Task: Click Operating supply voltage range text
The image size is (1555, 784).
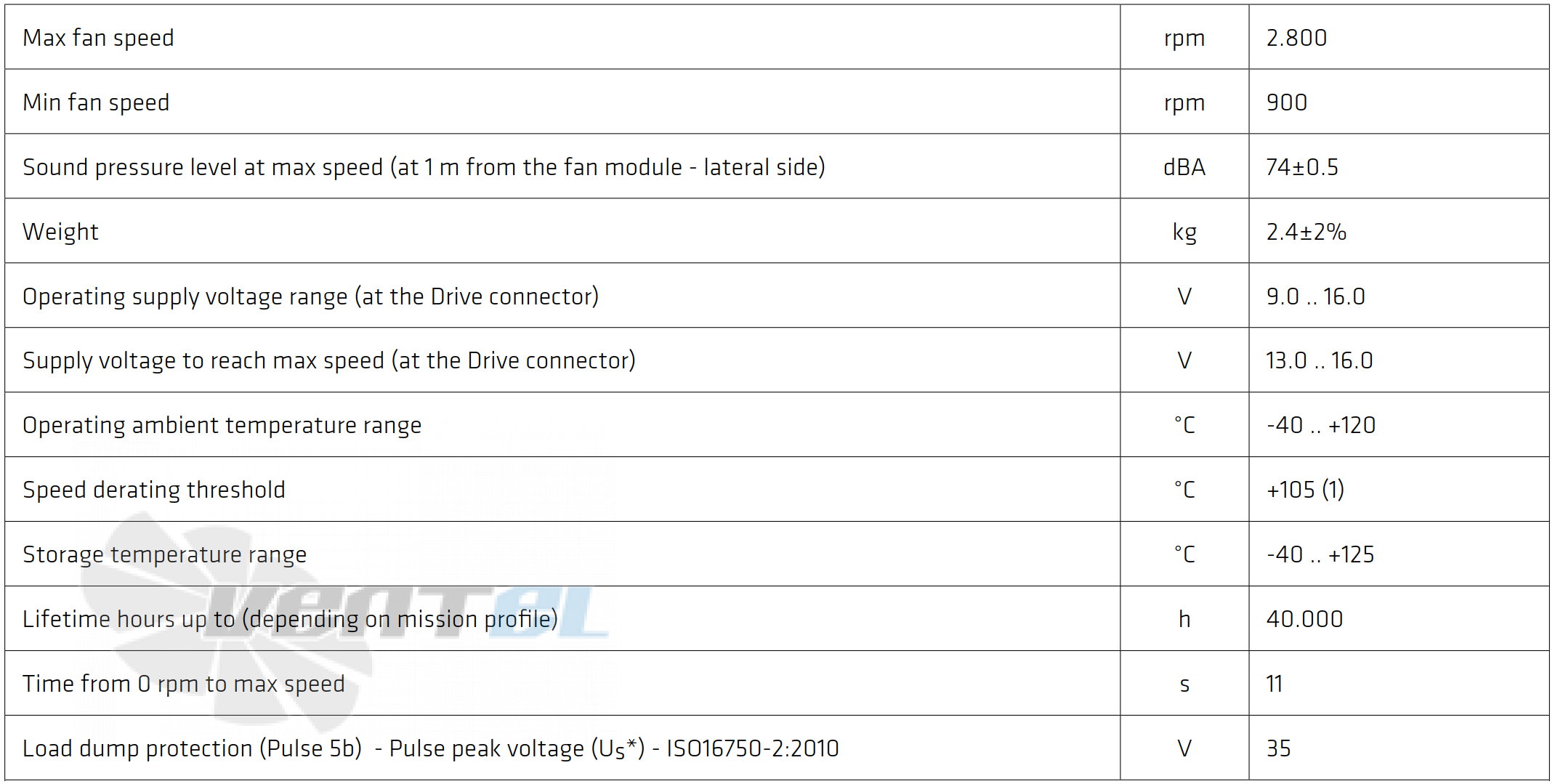Action: coord(310,296)
